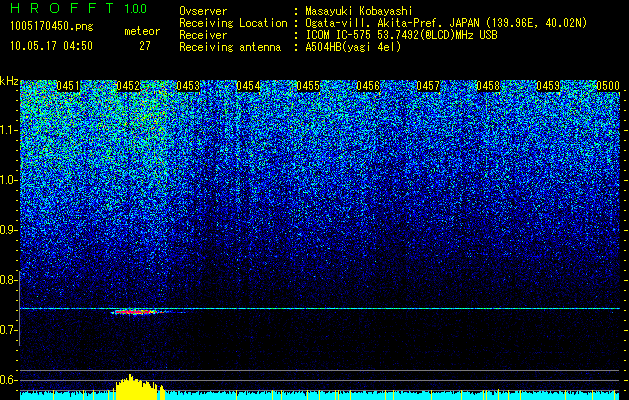Screen dimensions: 629x400
Task: Click the 0.8 kHz axis label
Action: click(x=9, y=280)
